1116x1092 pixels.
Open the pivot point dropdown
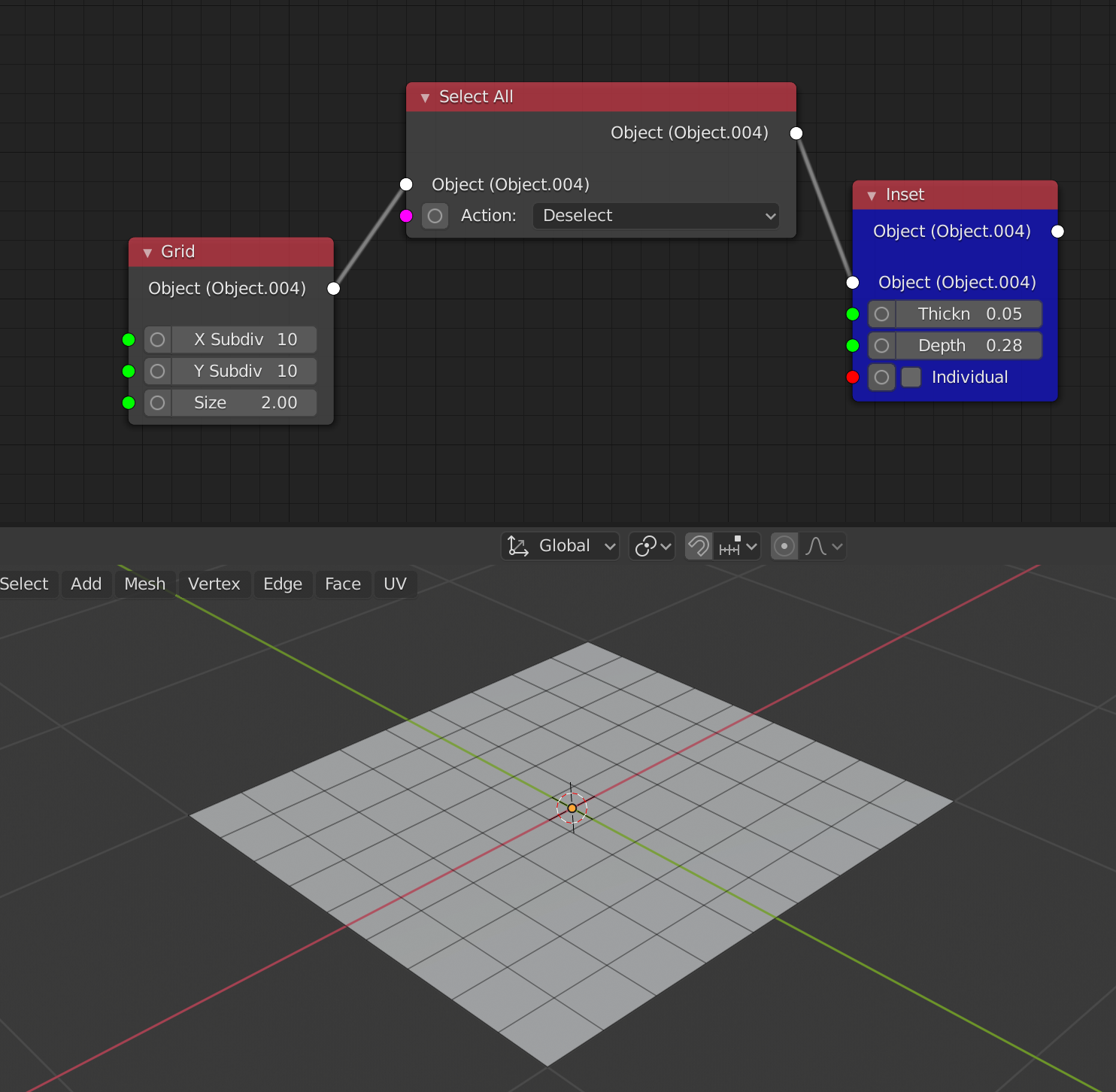pyautogui.click(x=652, y=546)
